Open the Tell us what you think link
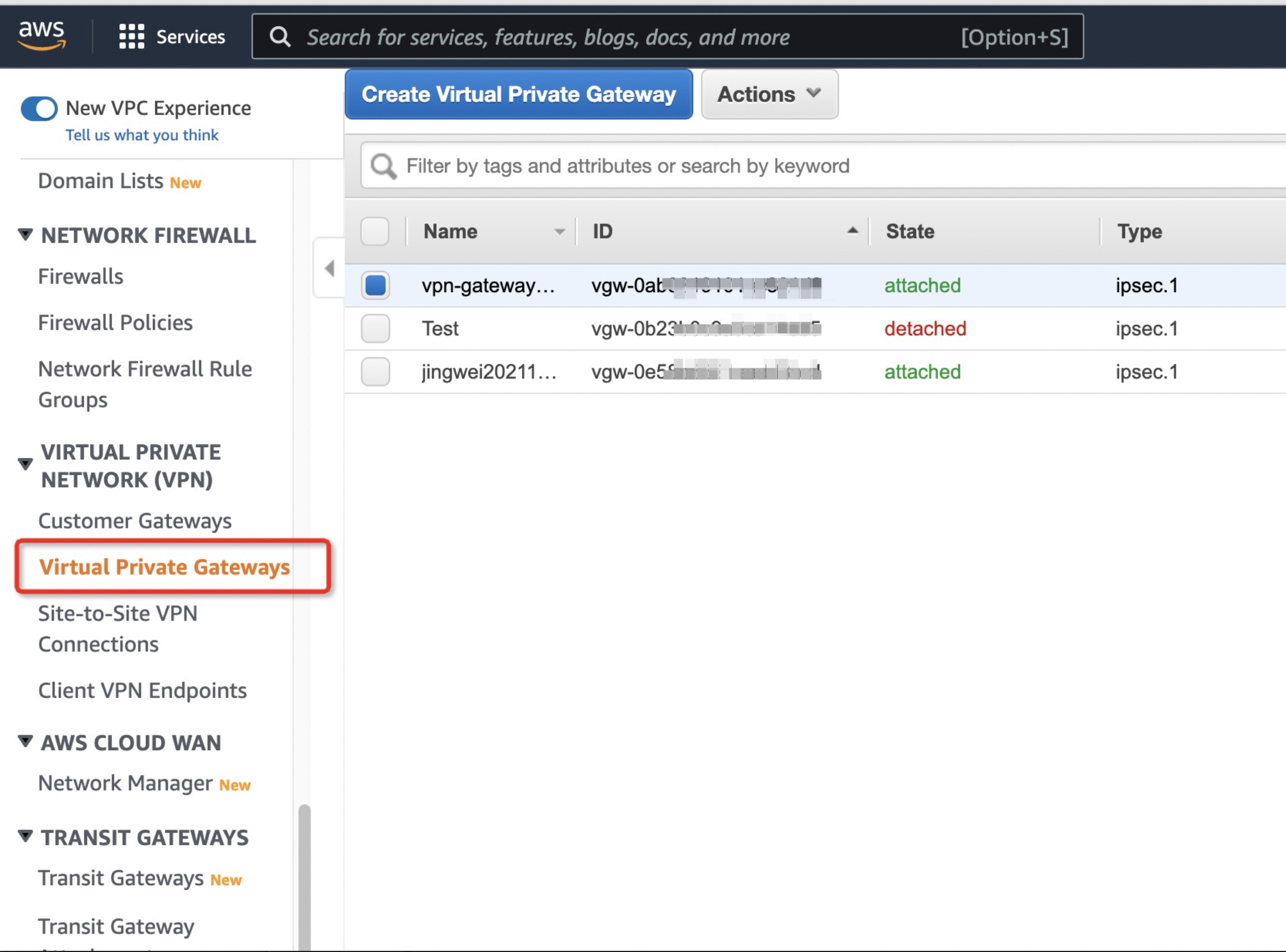This screenshot has height=952, width=1286. click(x=142, y=134)
